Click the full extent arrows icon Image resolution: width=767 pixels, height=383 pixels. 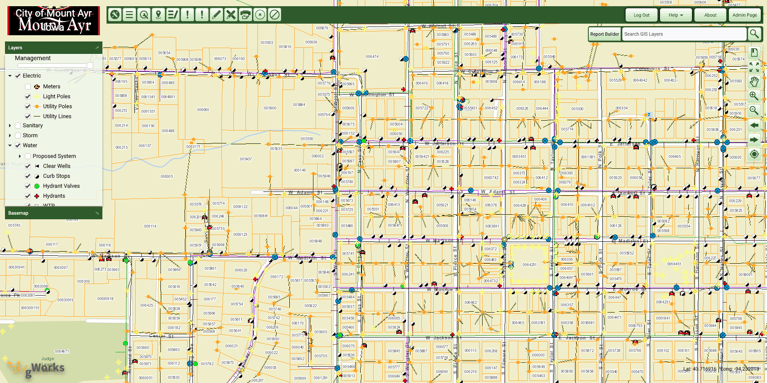coord(754,67)
